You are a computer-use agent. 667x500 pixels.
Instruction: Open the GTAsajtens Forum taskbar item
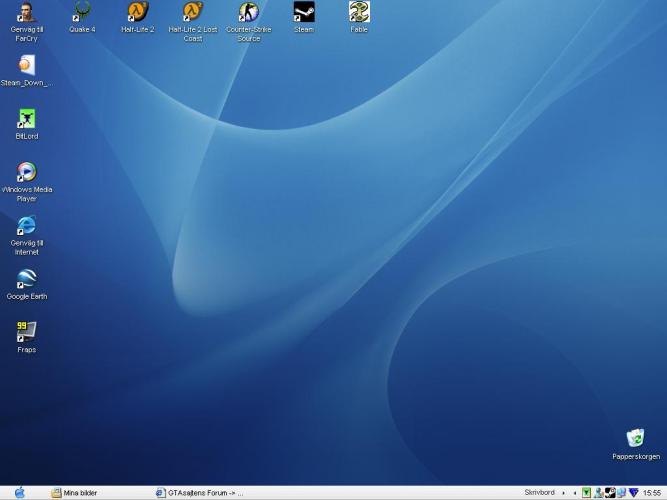[200, 493]
